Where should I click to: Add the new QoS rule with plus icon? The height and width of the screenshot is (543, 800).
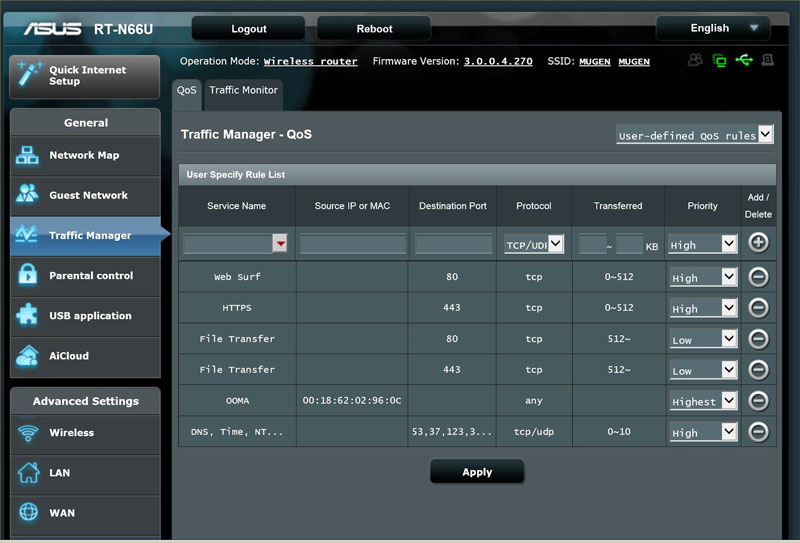click(x=758, y=242)
